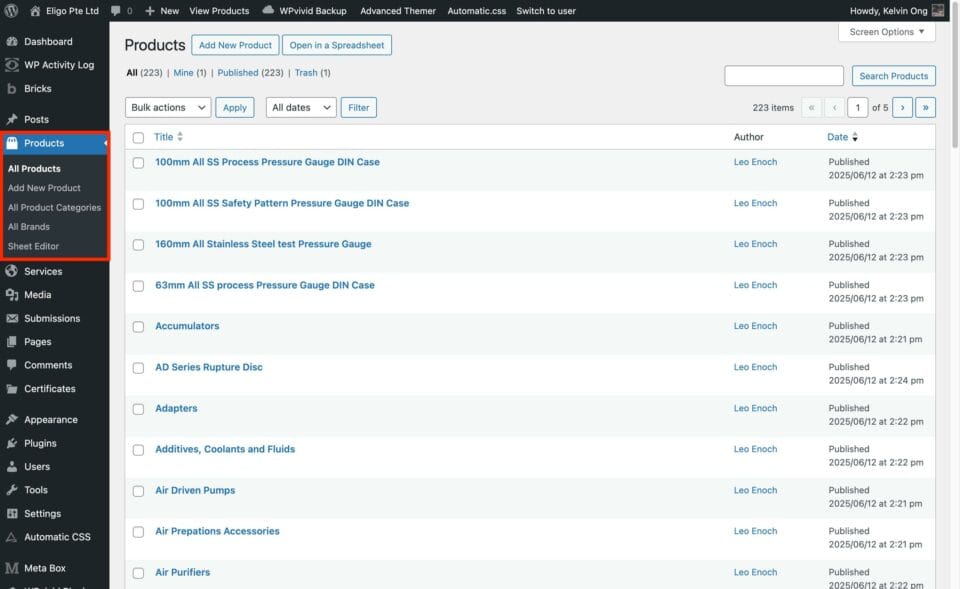Image resolution: width=960 pixels, height=589 pixels.
Task: Toggle the select-all checkbox in table header
Action: pos(138,138)
